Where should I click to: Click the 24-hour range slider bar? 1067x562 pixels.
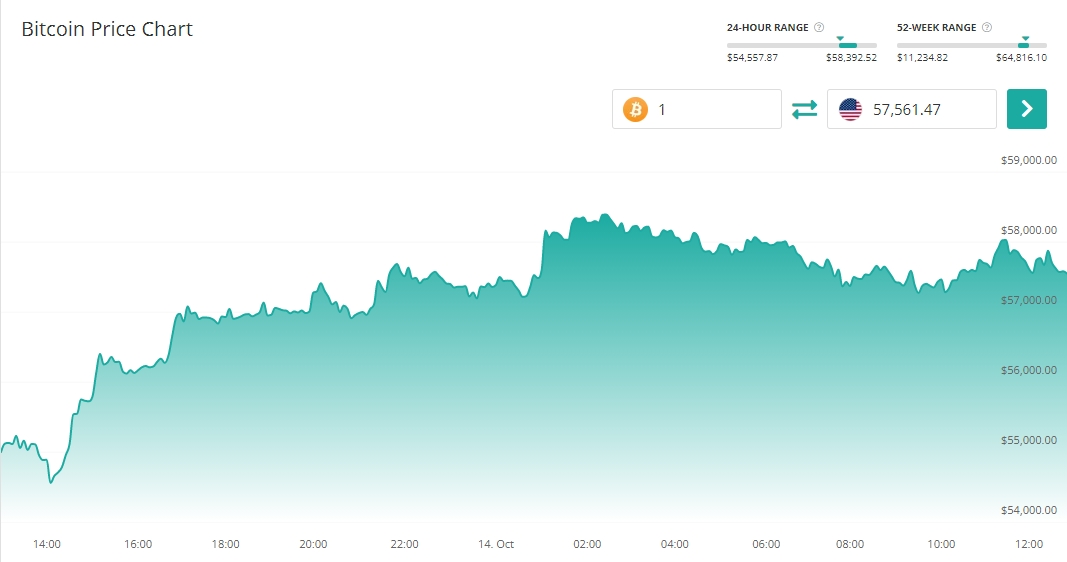tap(801, 45)
